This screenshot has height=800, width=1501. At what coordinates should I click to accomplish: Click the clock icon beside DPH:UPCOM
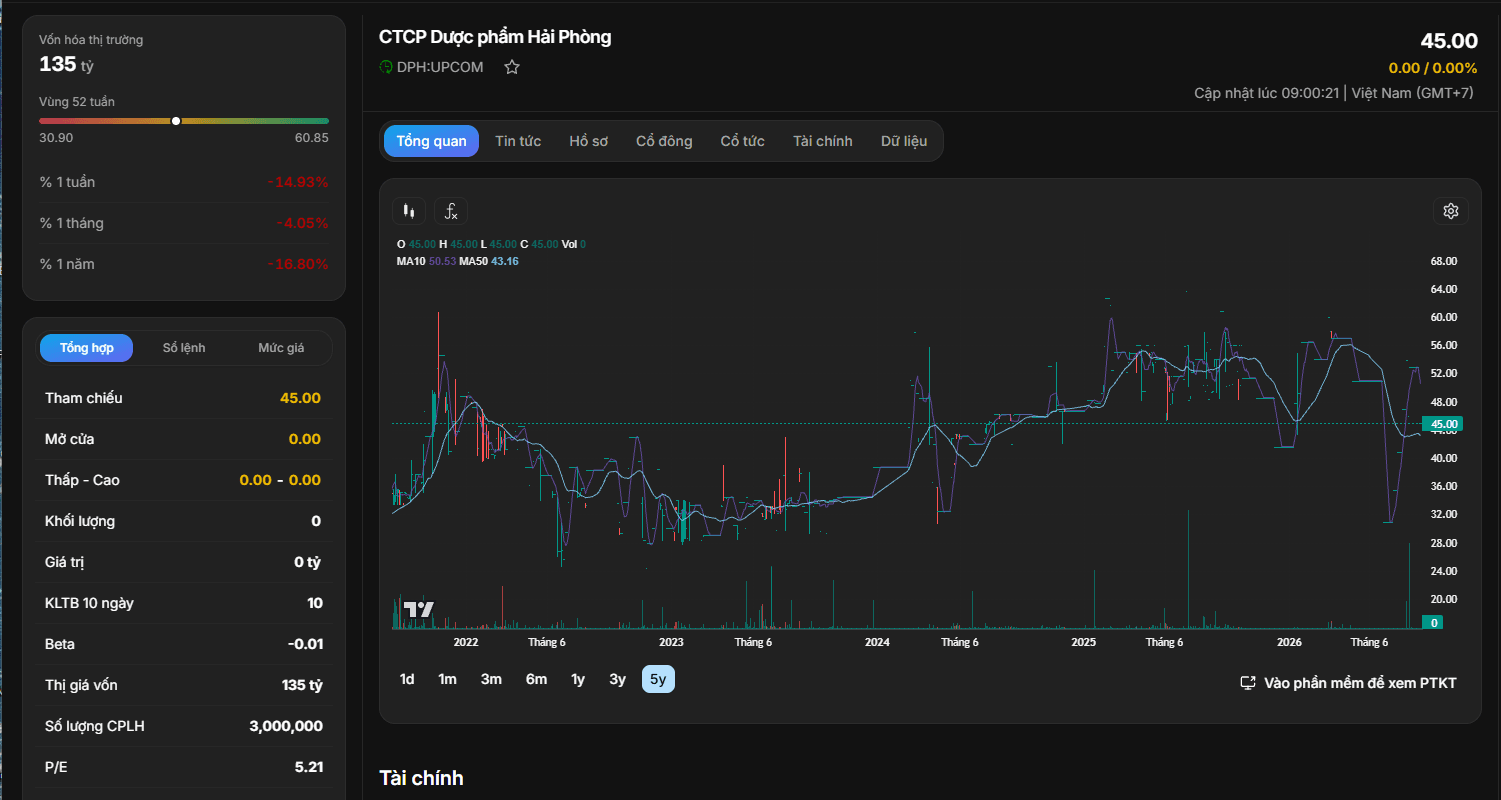(386, 67)
